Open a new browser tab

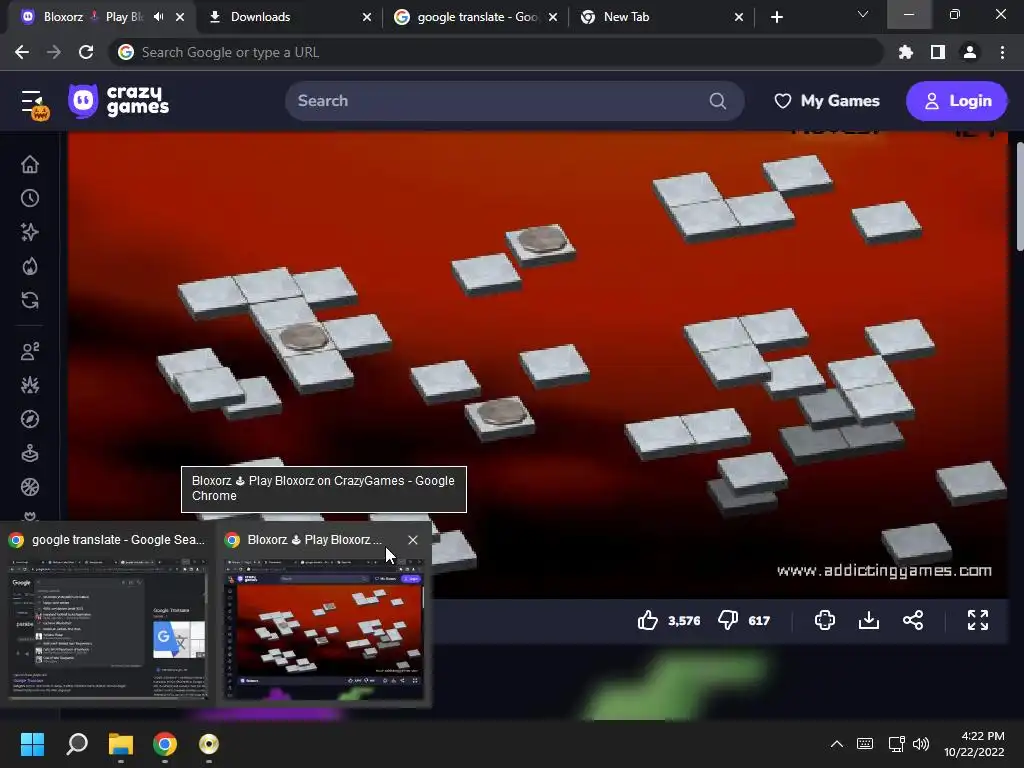[x=776, y=17]
